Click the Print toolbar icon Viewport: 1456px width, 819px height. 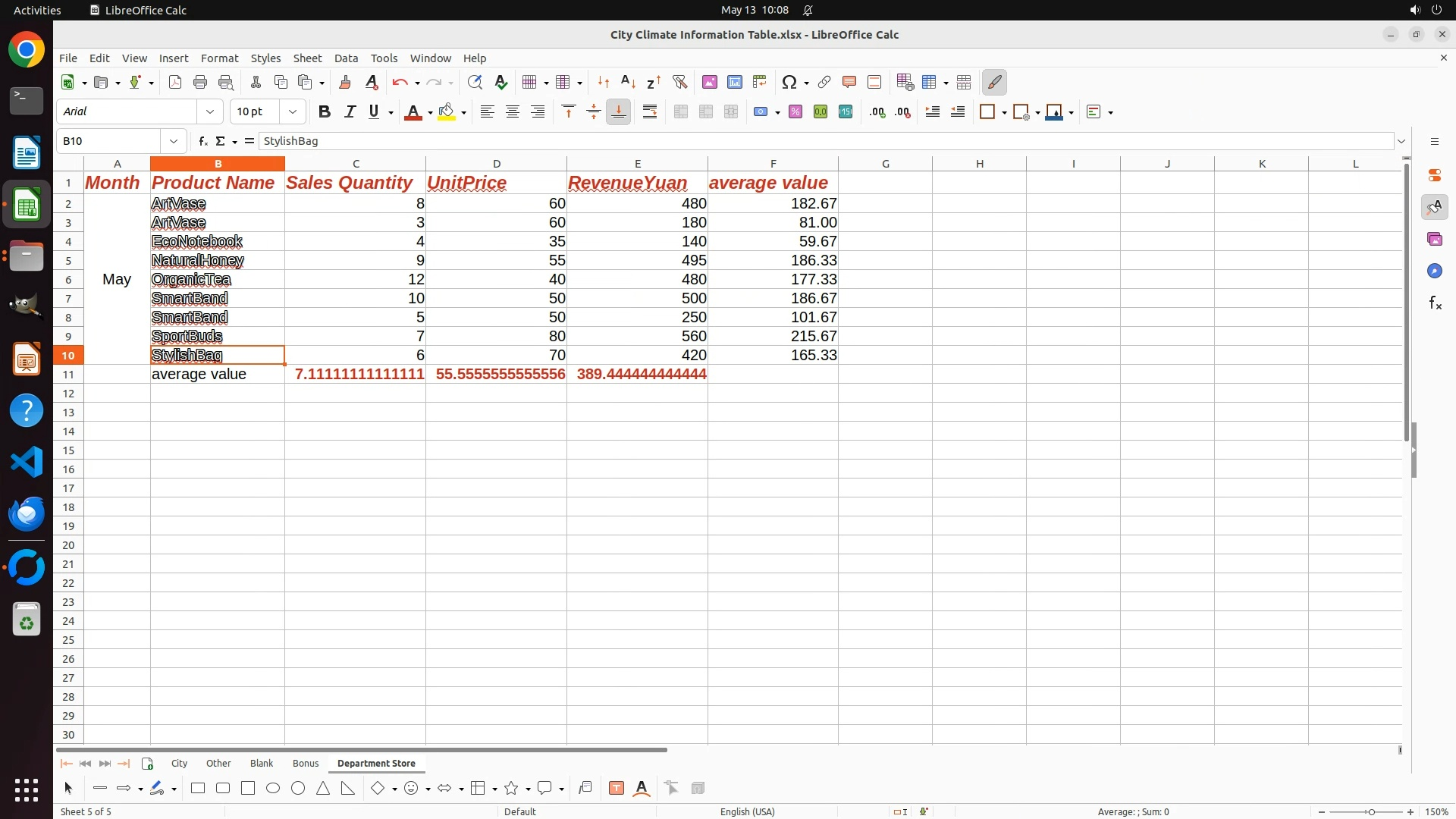click(200, 82)
